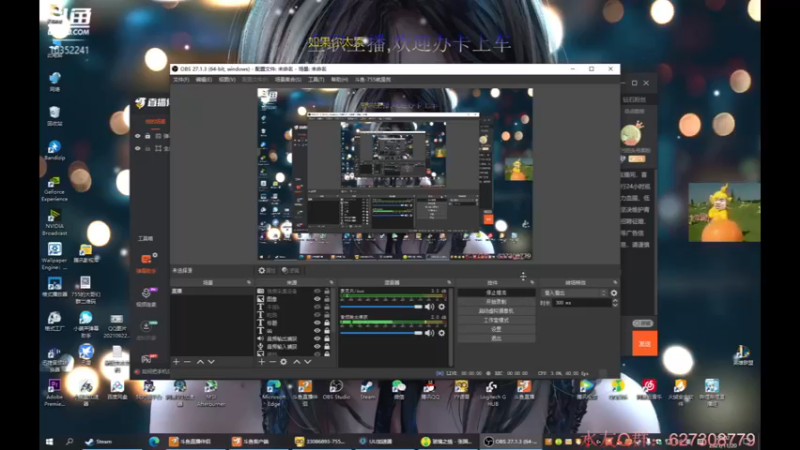Pop out the Audio Mixer dock panel
Screen dimensions: 800x450
[449, 283]
